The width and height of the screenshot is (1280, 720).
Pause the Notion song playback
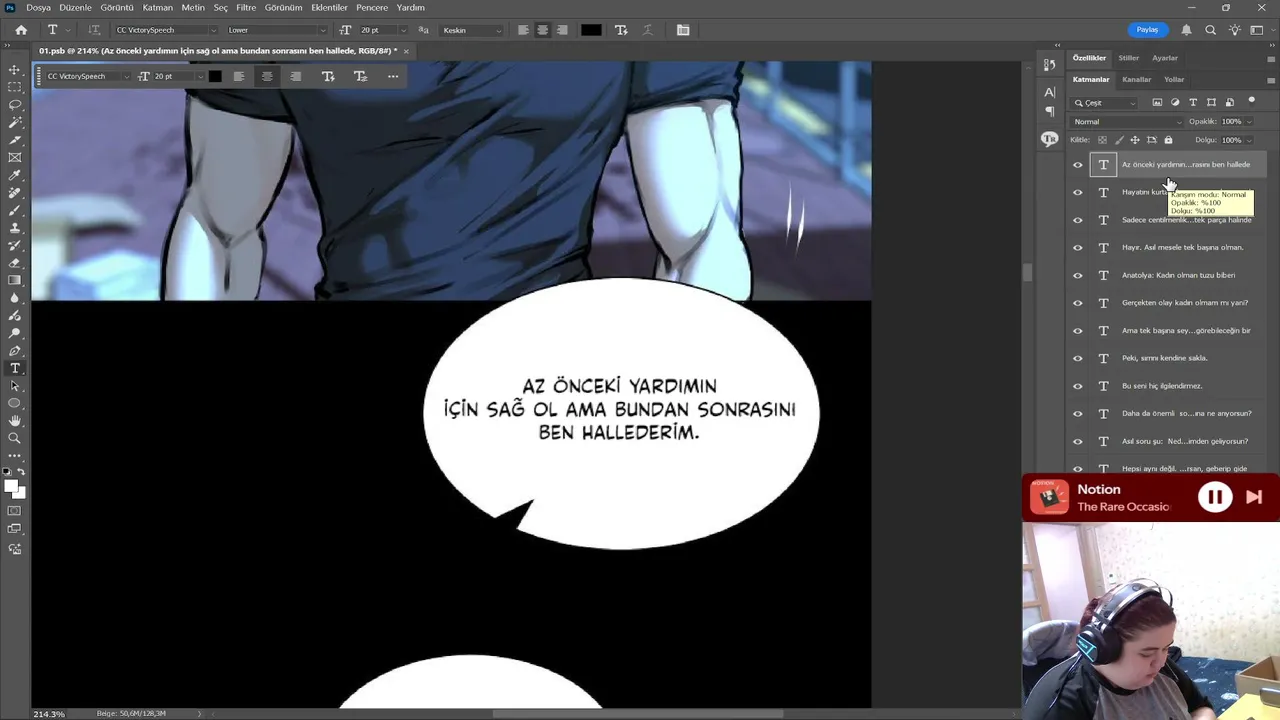(x=1215, y=497)
